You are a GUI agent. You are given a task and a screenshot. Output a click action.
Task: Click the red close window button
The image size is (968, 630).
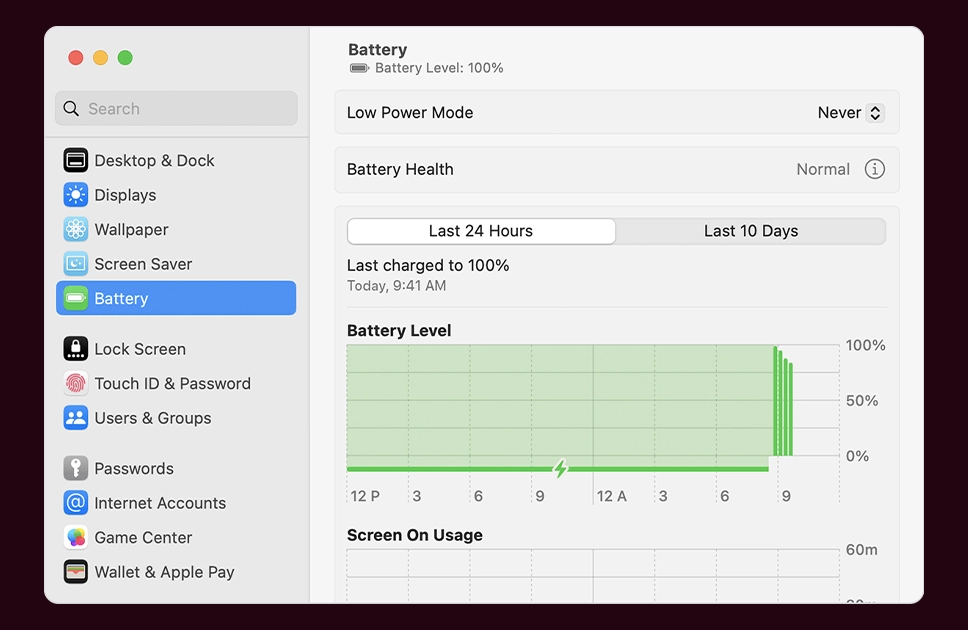[x=75, y=58]
